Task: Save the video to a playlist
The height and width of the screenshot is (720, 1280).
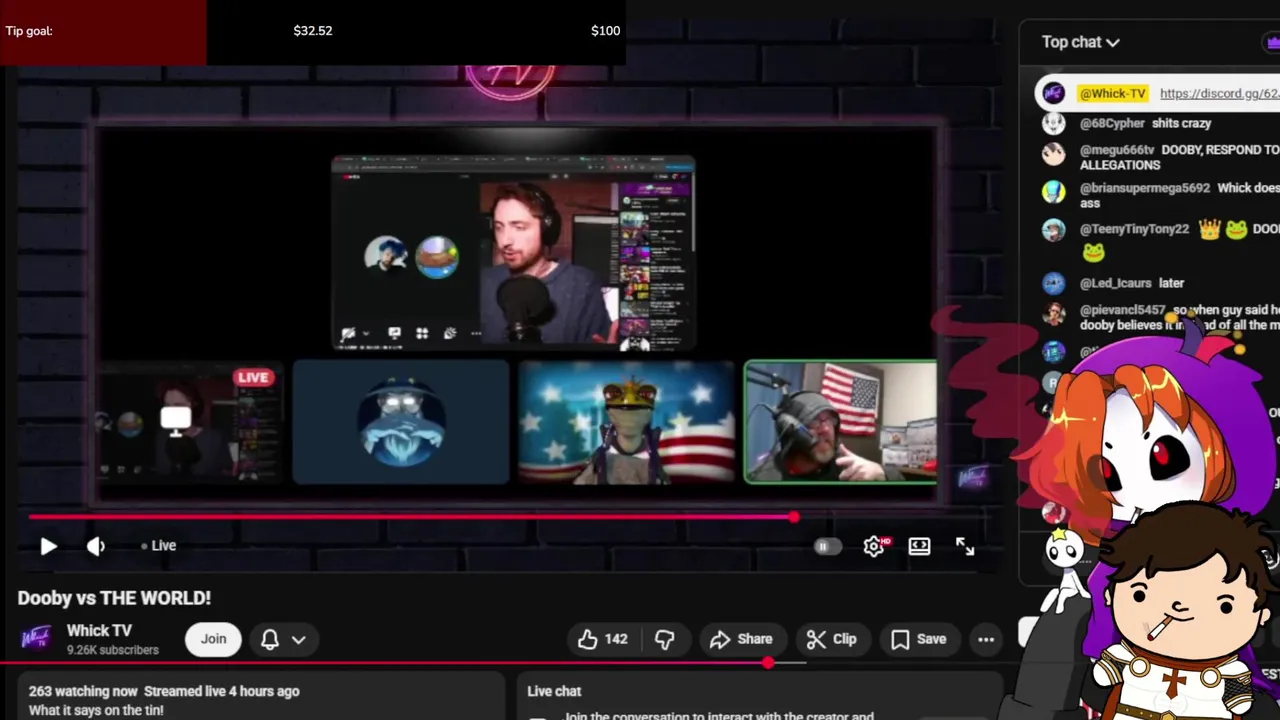Action: coord(918,639)
